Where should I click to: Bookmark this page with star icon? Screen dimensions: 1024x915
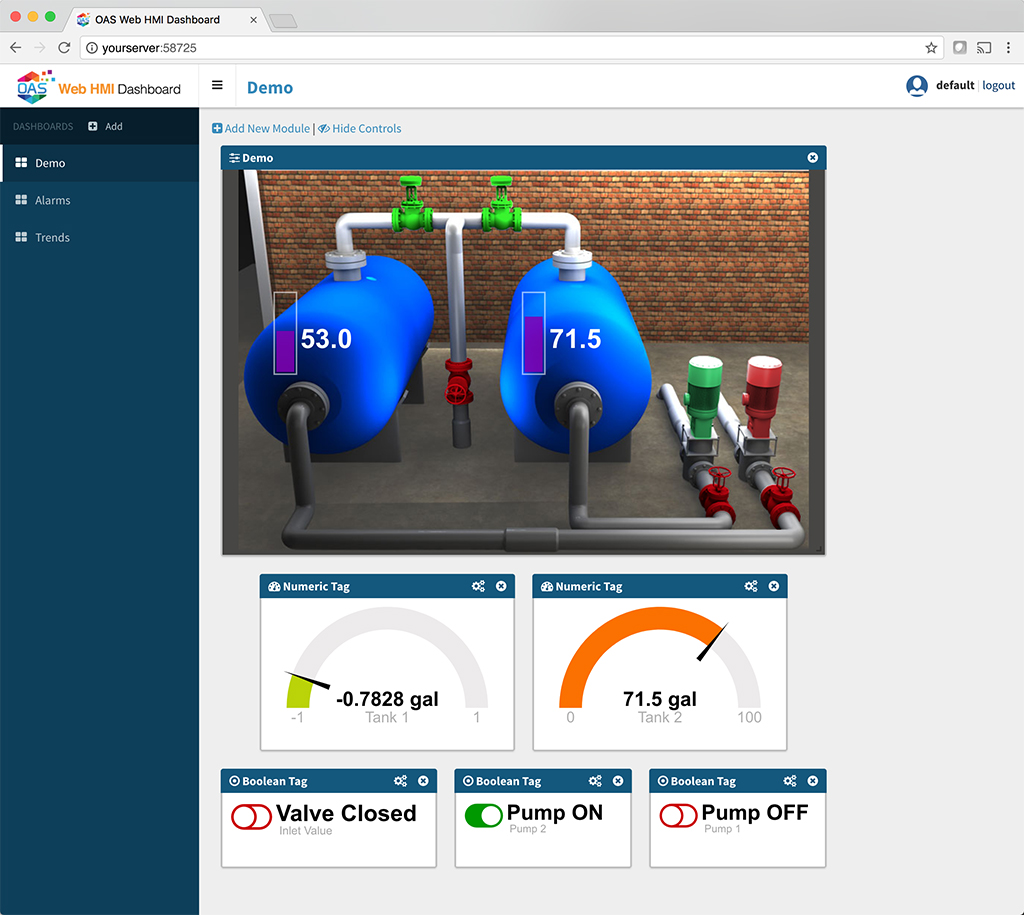point(931,47)
